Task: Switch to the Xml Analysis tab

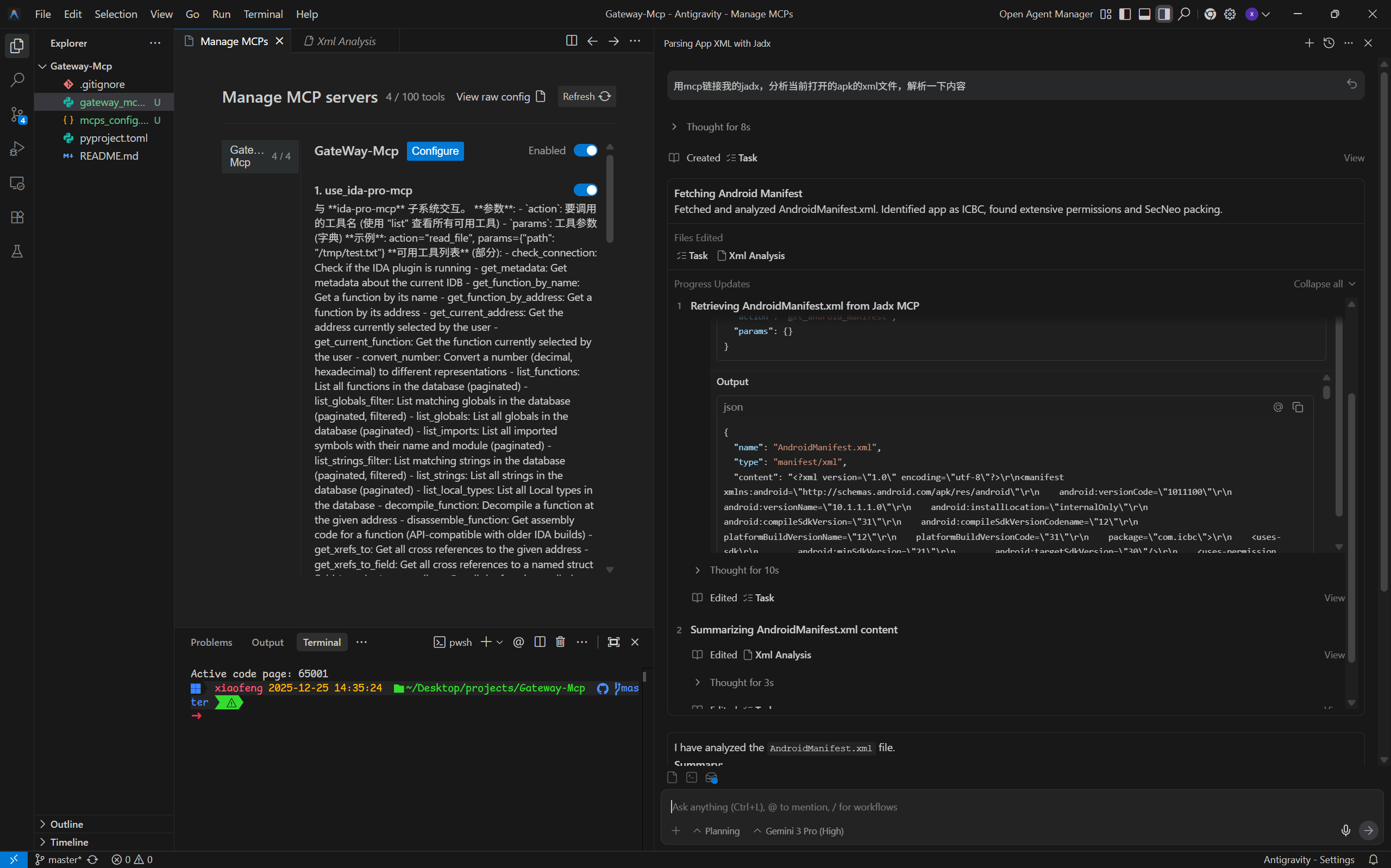Action: point(346,41)
